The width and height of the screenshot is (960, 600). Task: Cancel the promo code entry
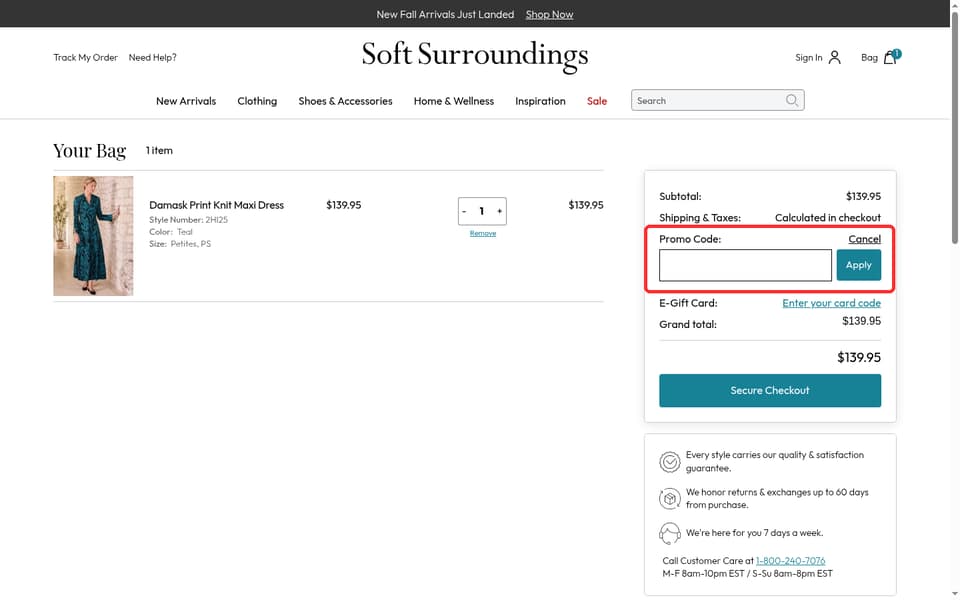click(864, 239)
